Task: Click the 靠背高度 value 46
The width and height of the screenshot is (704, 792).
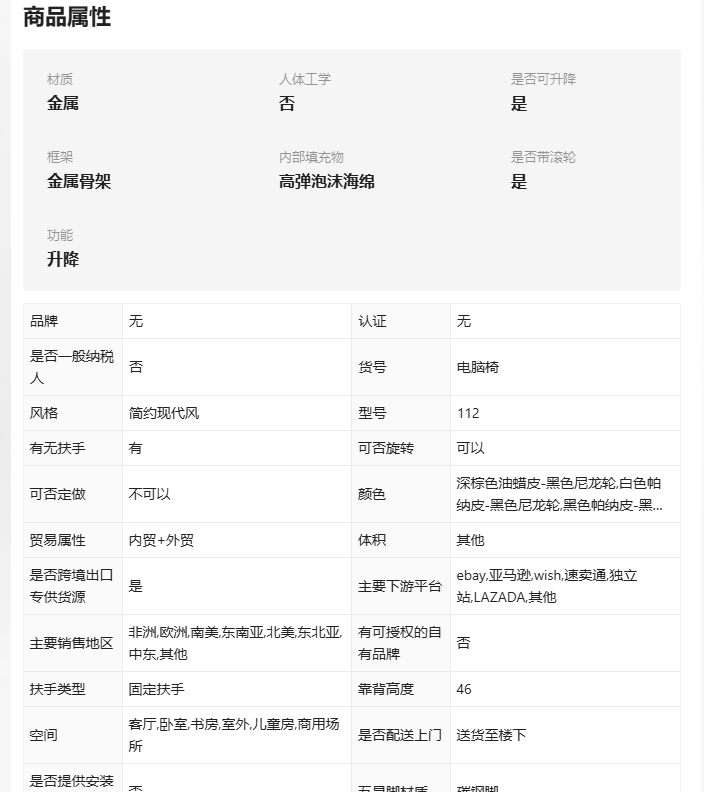Action: click(464, 689)
